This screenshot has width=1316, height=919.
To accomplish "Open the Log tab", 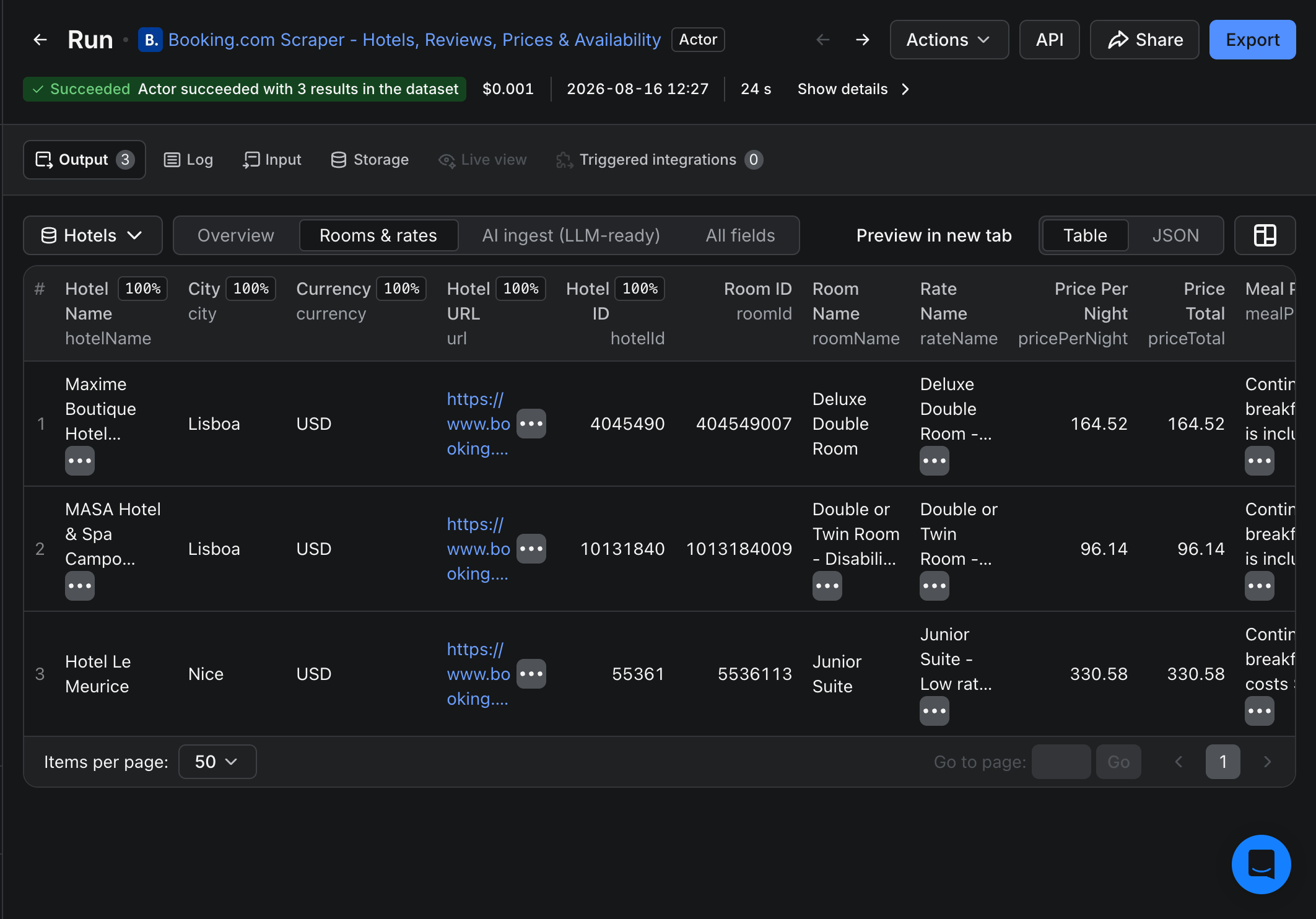I will pos(188,160).
